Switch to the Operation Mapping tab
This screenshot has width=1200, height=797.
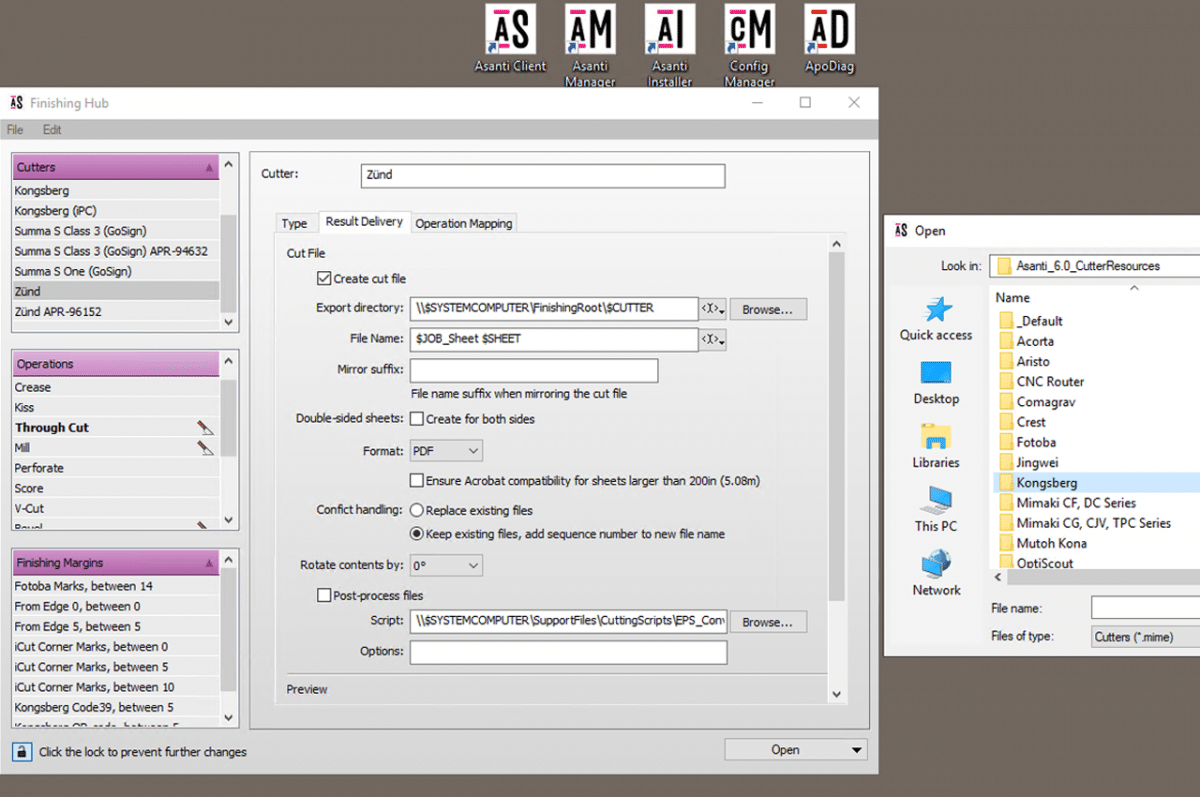pos(463,223)
